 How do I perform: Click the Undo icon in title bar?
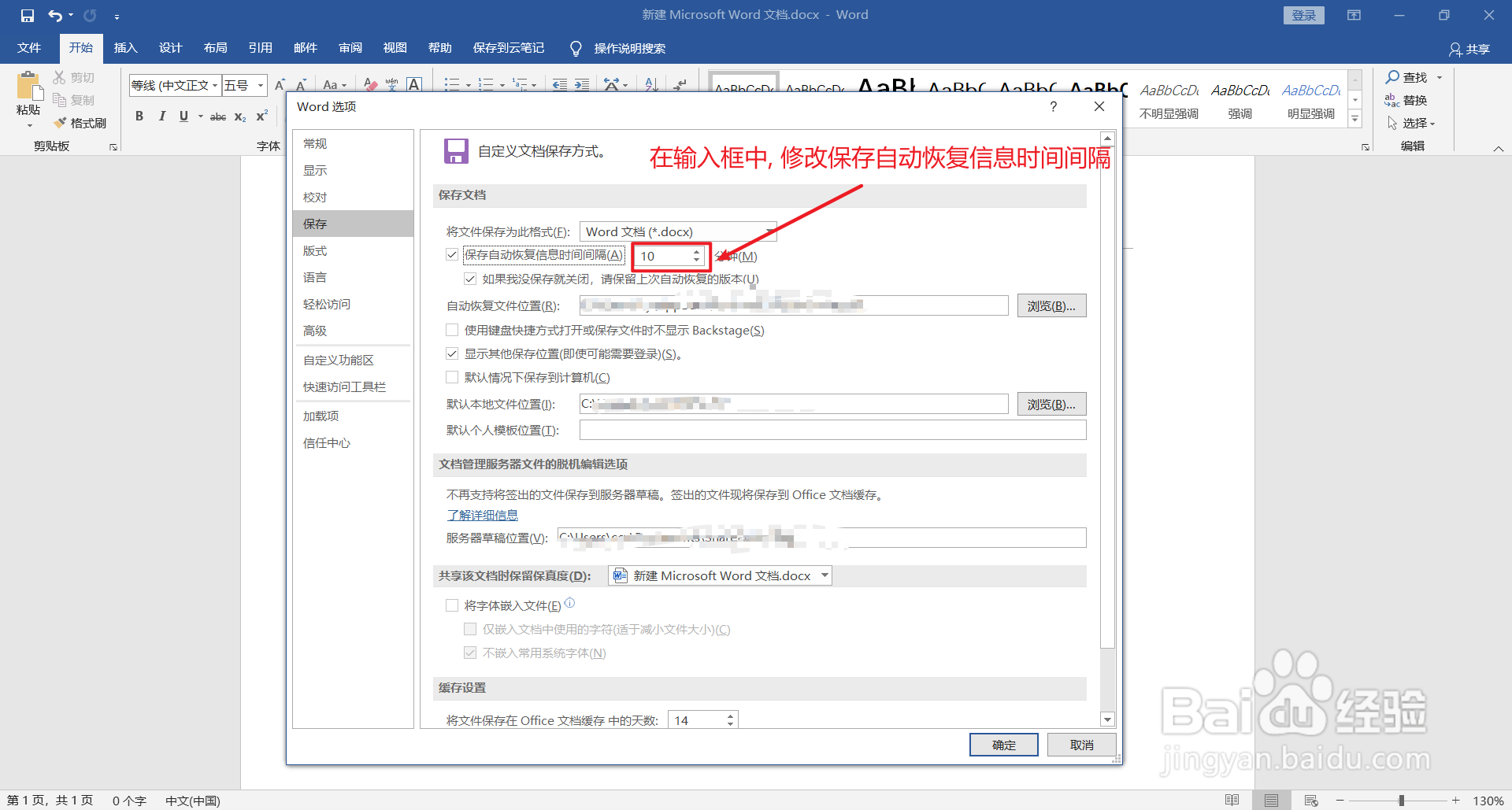click(x=54, y=15)
